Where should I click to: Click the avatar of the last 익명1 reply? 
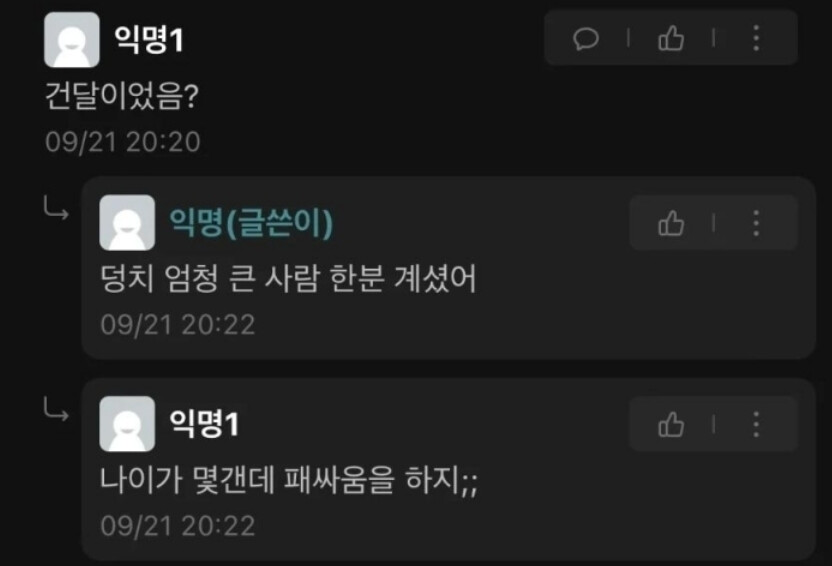pyautogui.click(x=127, y=424)
